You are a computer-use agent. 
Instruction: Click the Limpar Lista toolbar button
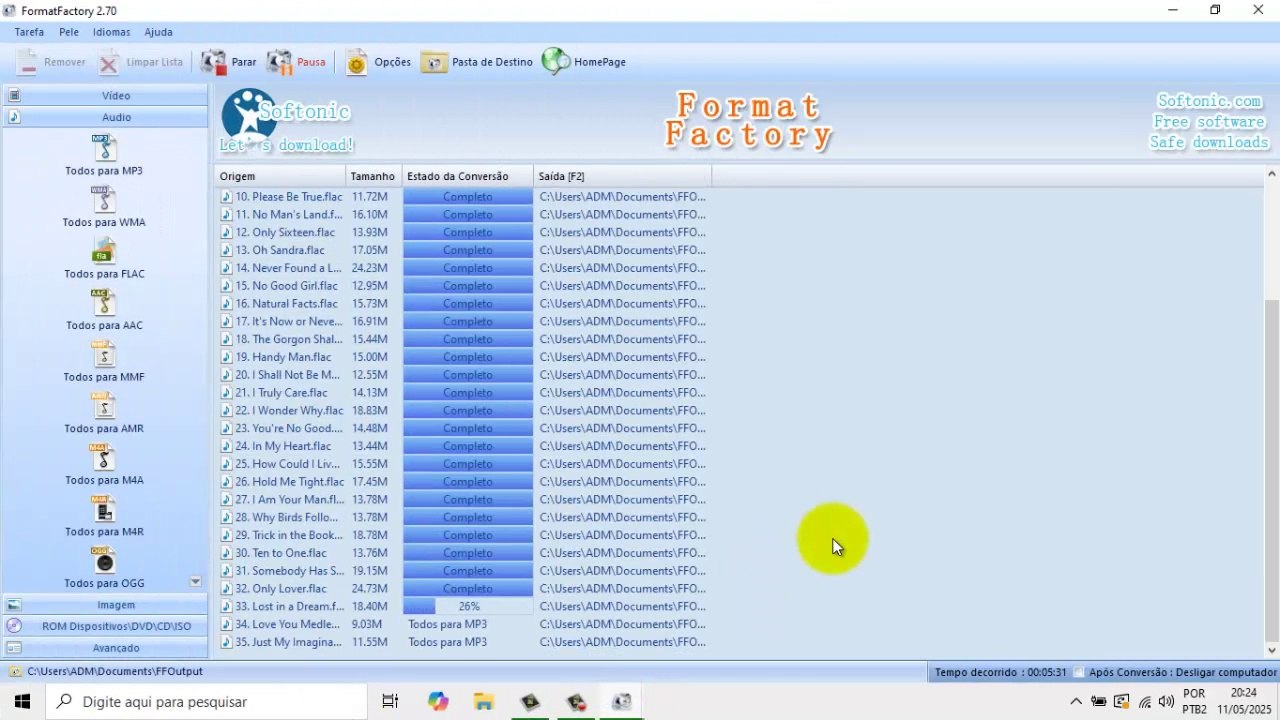(x=141, y=62)
